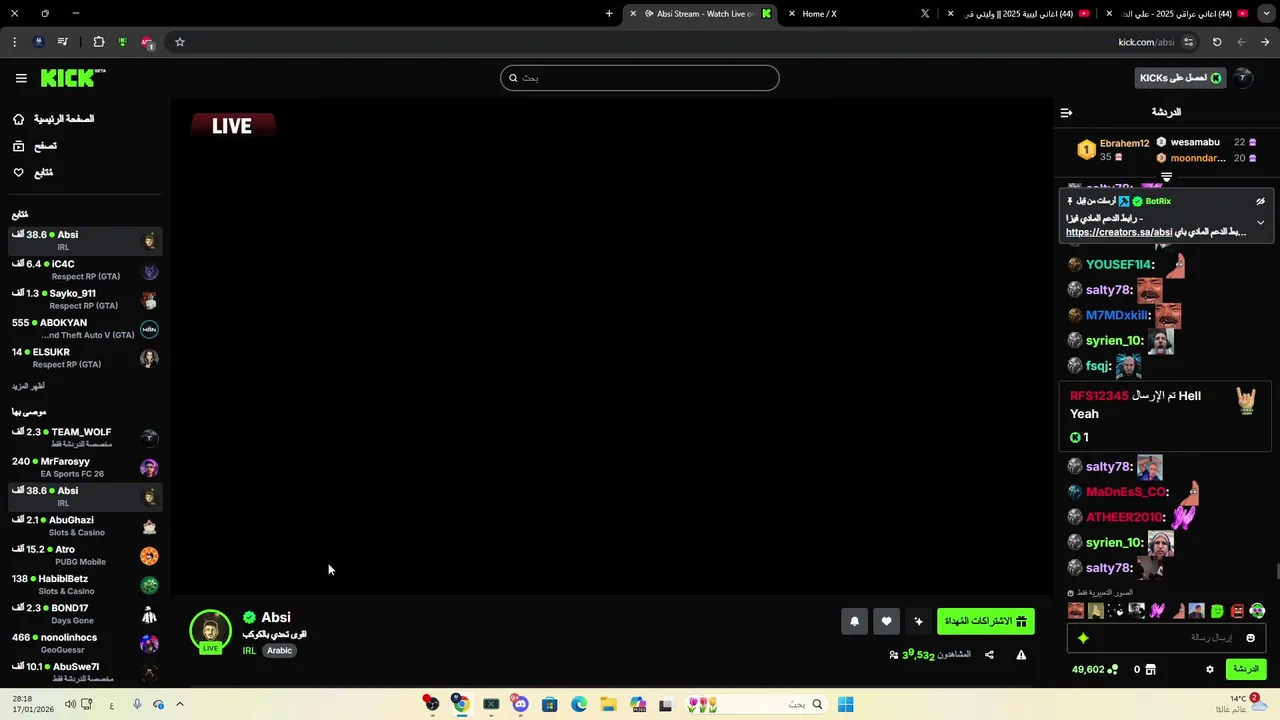The image size is (1280, 720).
Task: Open Ebrahem12 top gifter profile
Action: click(x=1124, y=143)
